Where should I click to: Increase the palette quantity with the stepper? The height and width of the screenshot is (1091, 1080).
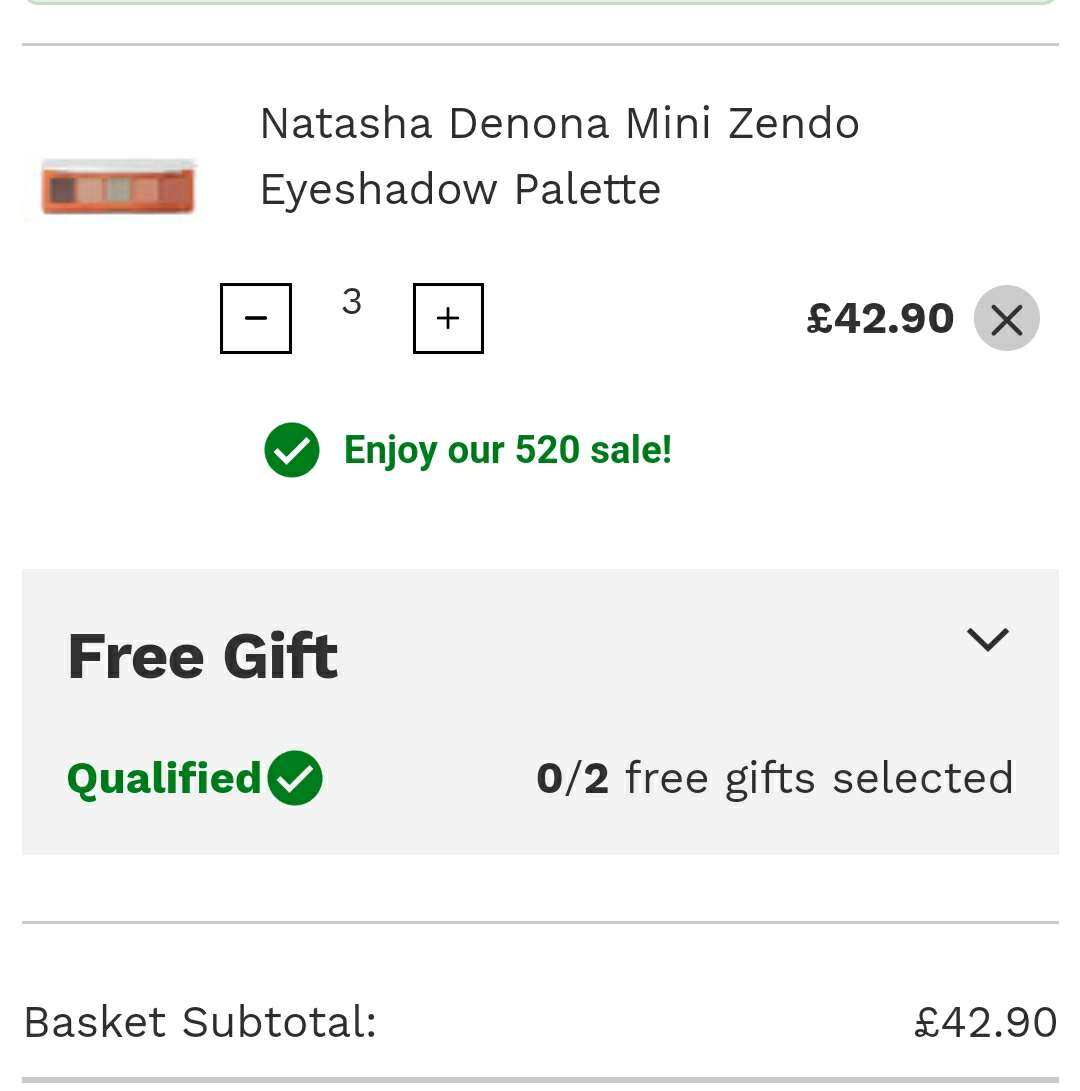click(448, 318)
